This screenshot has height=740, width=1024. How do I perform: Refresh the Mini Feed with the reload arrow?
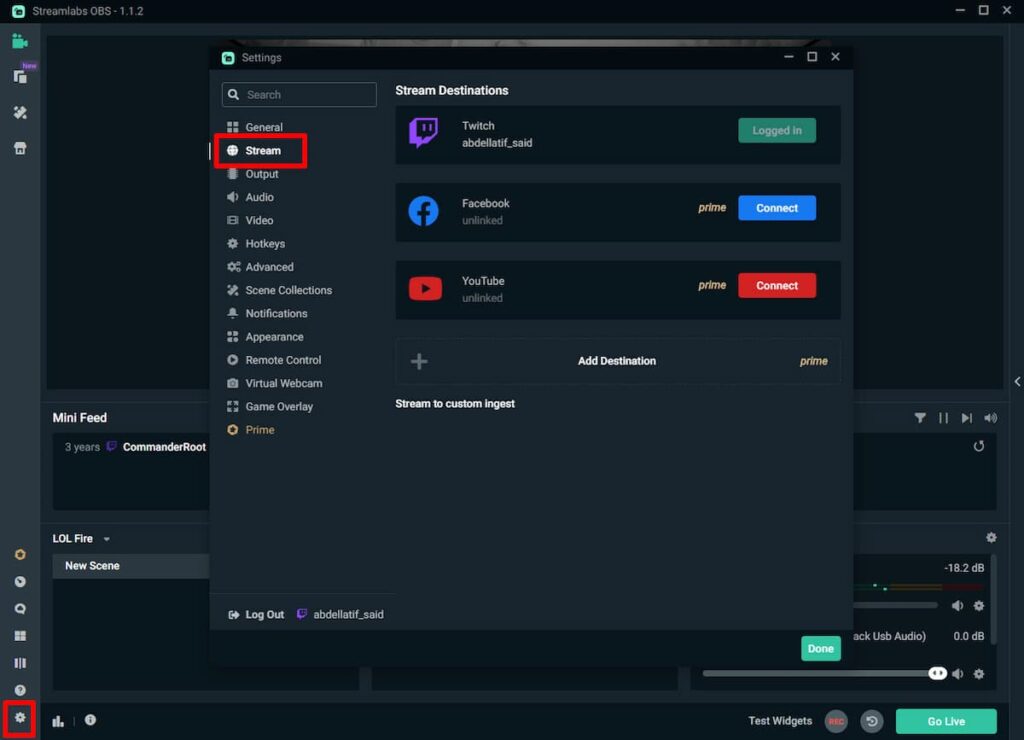978,446
